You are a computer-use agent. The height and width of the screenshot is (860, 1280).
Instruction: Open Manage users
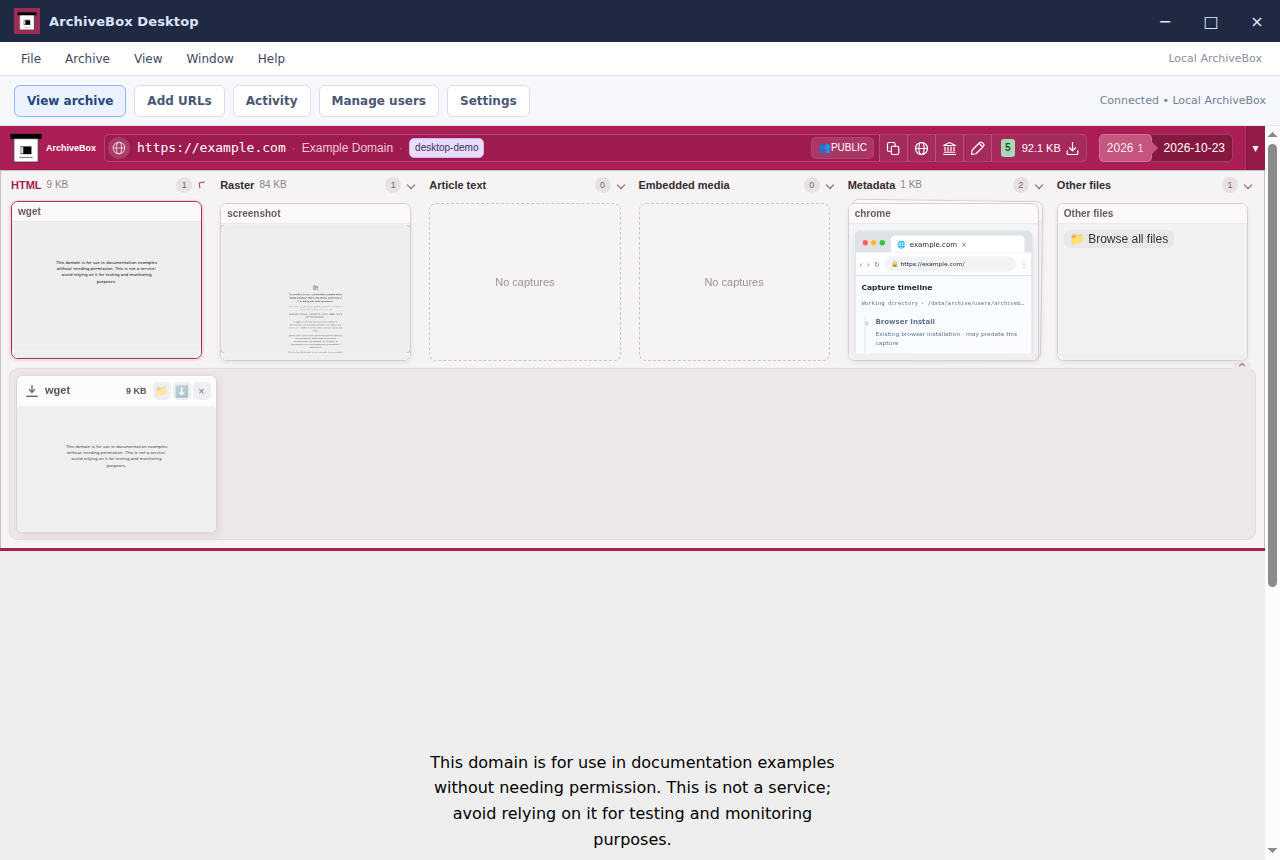379,101
